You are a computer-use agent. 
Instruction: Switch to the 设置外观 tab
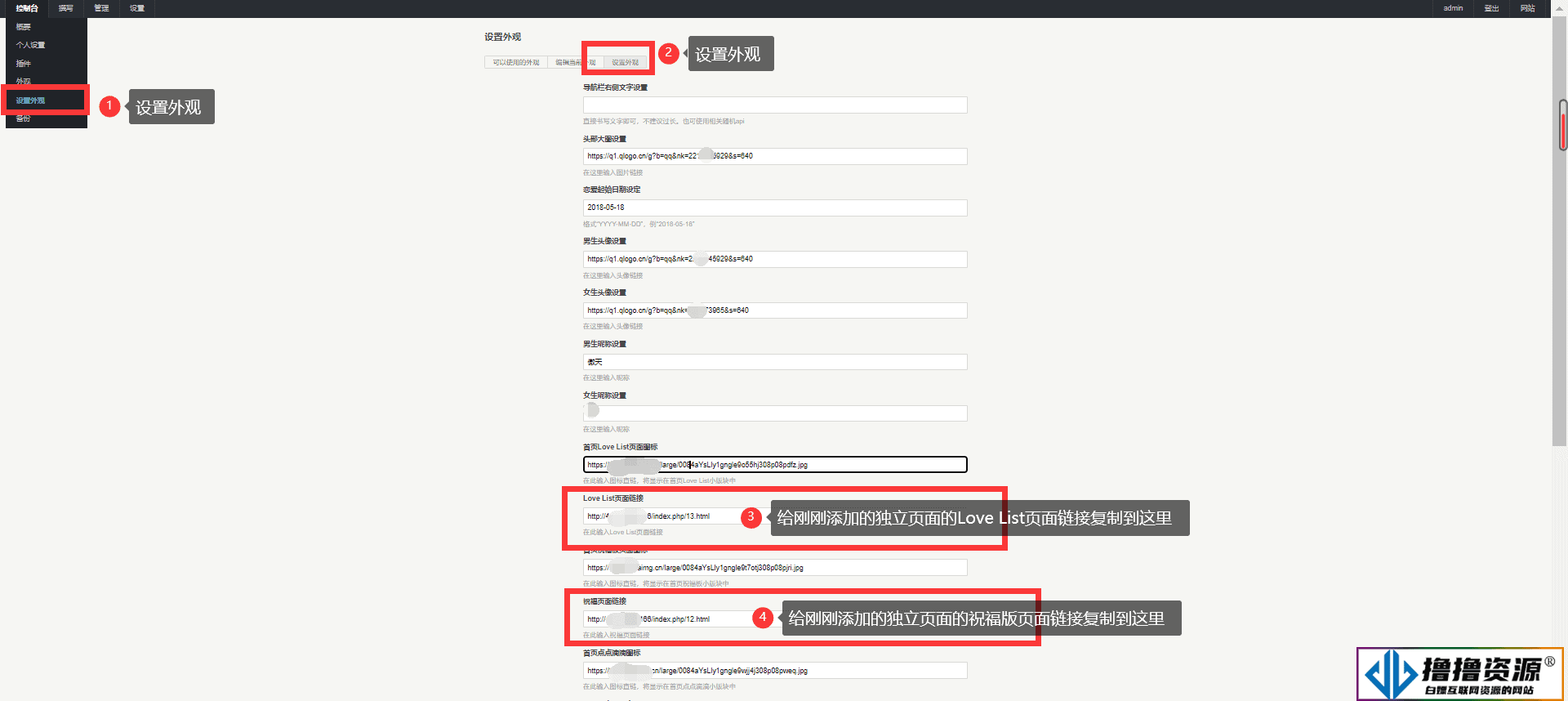point(626,62)
